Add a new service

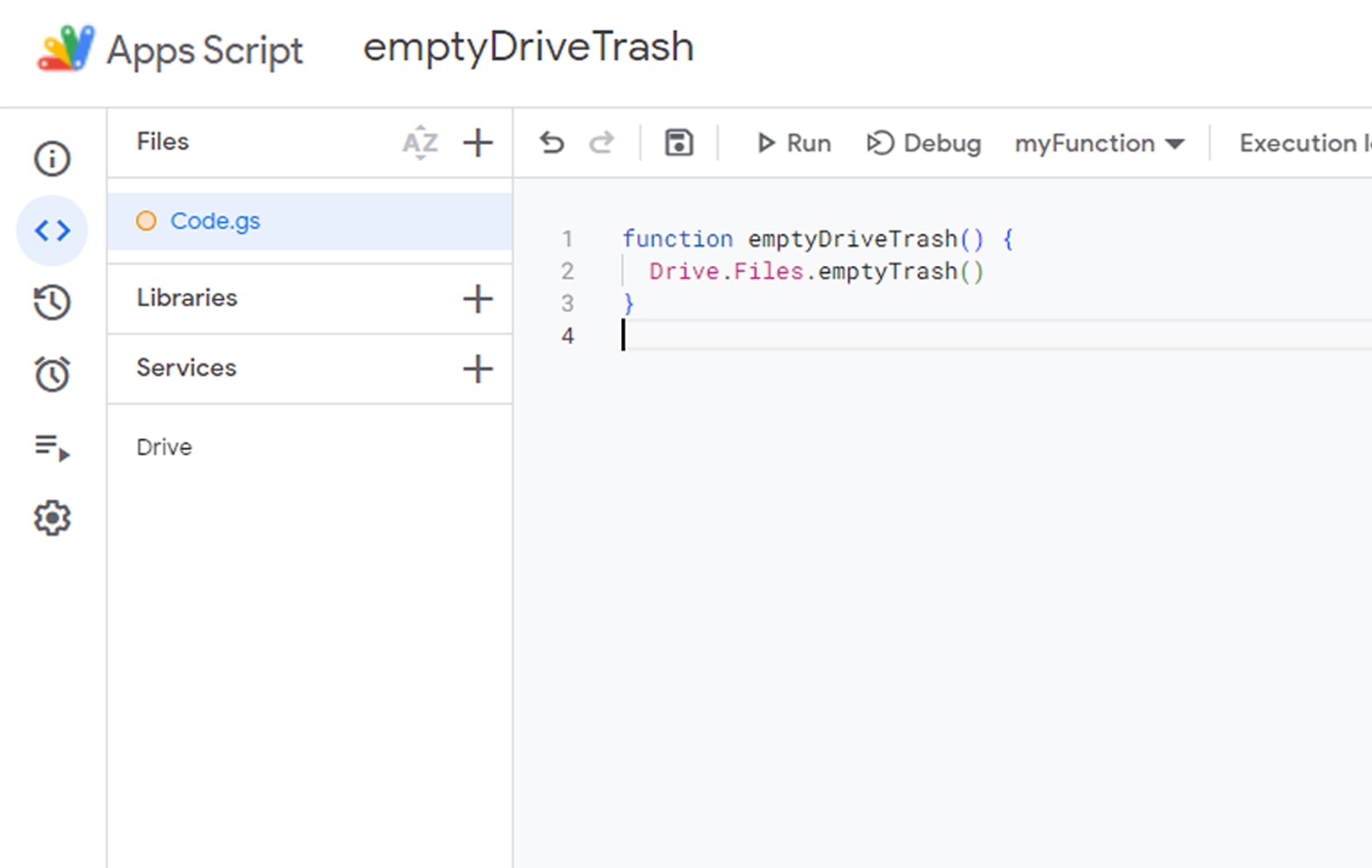pos(477,369)
